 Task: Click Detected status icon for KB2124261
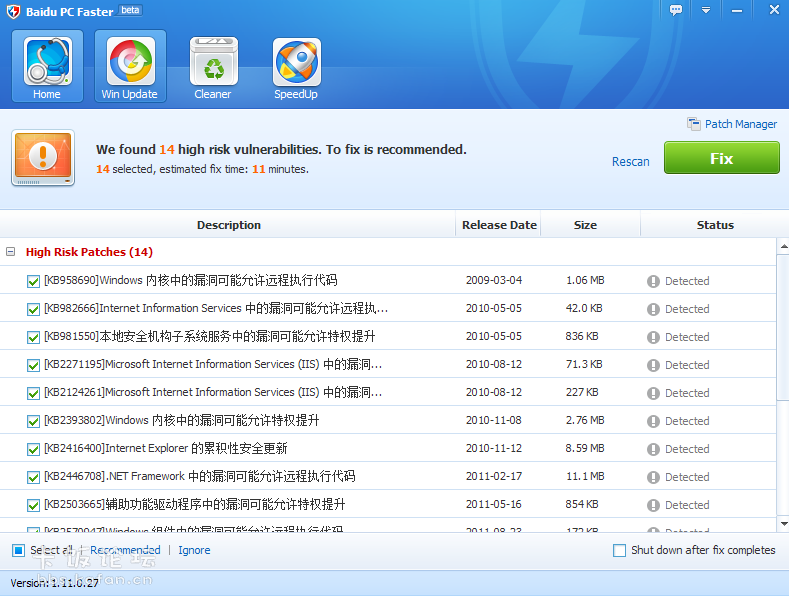[653, 393]
